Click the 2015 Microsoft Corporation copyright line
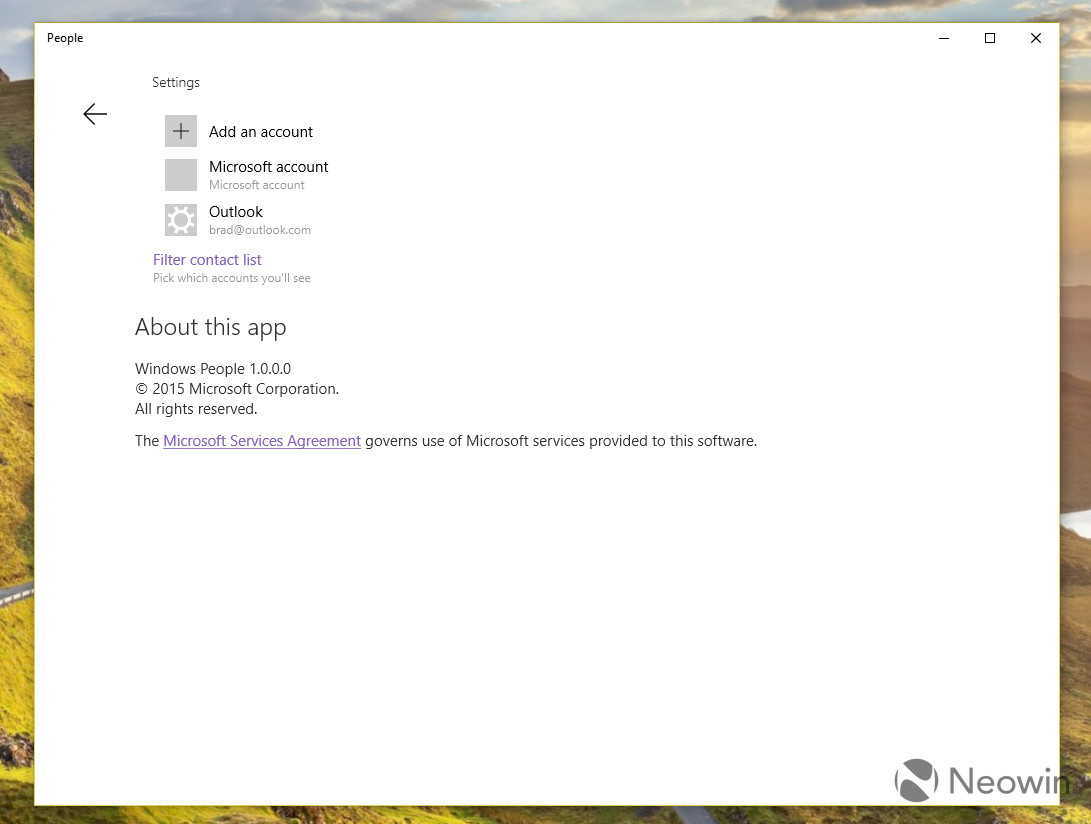This screenshot has height=824, width=1091. pos(237,389)
